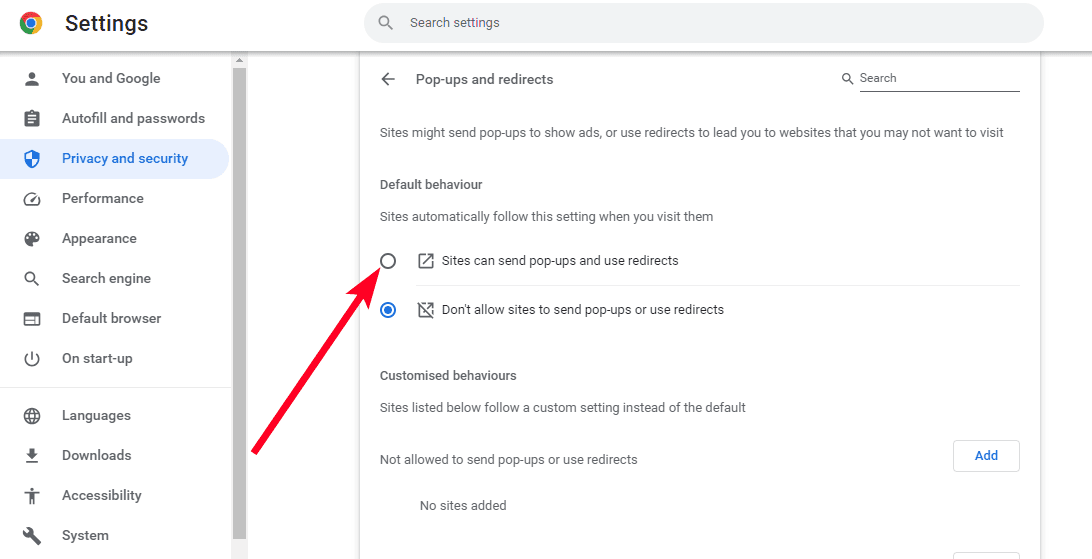The height and width of the screenshot is (559, 1092).
Task: Click the Chrome logo icon
Action: point(31,23)
